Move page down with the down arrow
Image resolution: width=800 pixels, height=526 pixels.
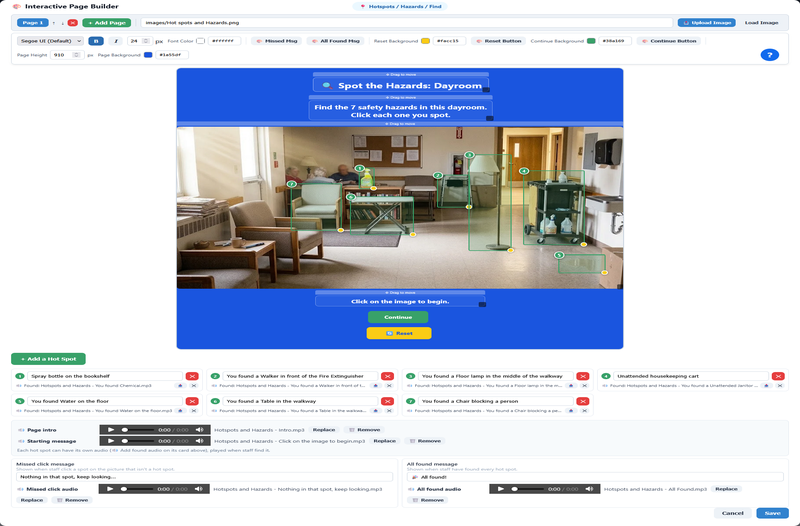(x=63, y=23)
